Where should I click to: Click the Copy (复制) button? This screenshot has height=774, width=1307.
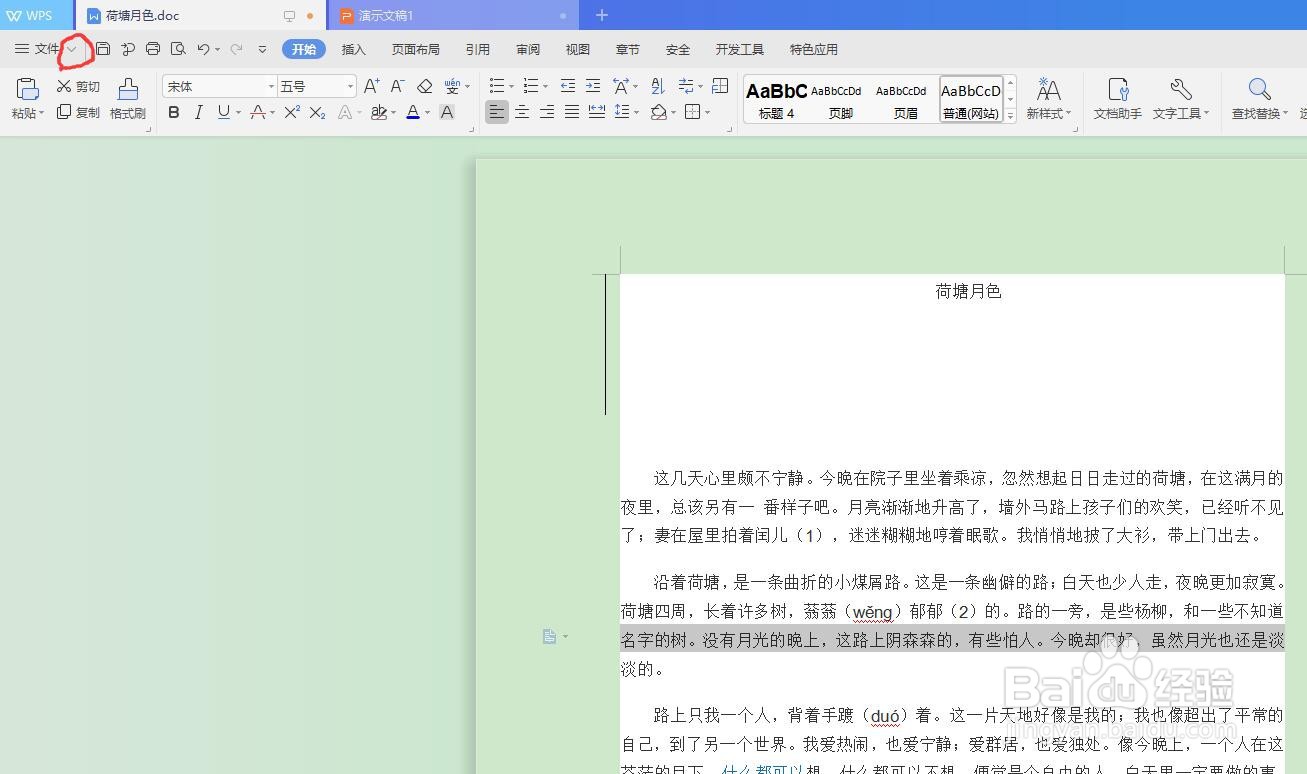[78, 112]
